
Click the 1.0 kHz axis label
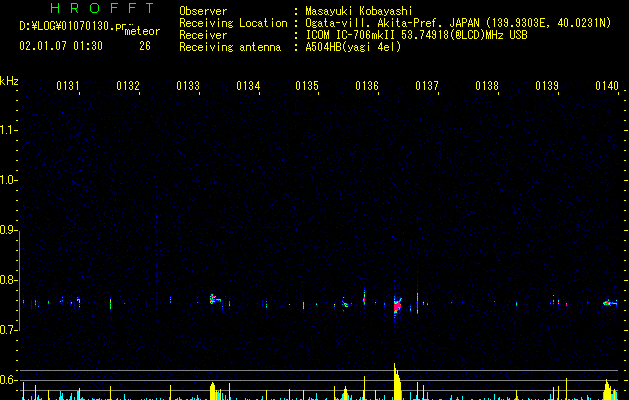(8, 180)
